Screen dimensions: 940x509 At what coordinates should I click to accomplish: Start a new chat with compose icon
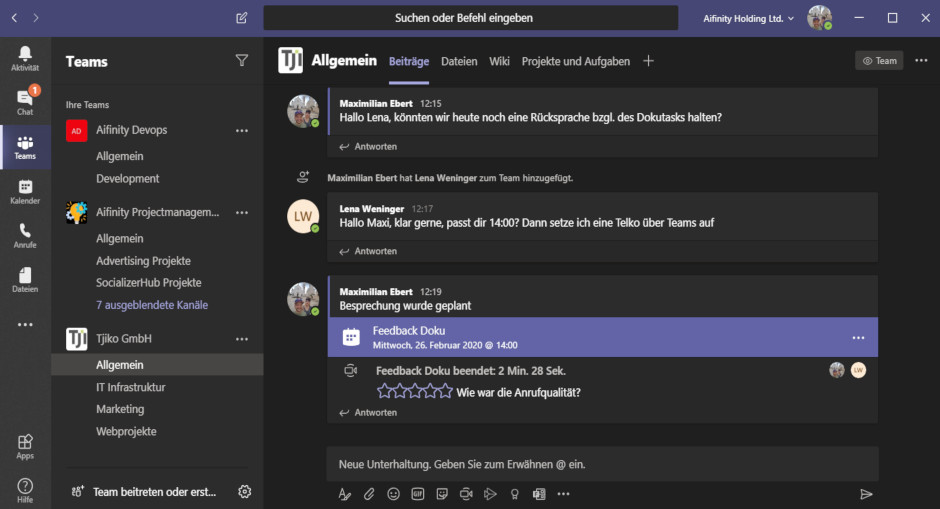pyautogui.click(x=242, y=18)
